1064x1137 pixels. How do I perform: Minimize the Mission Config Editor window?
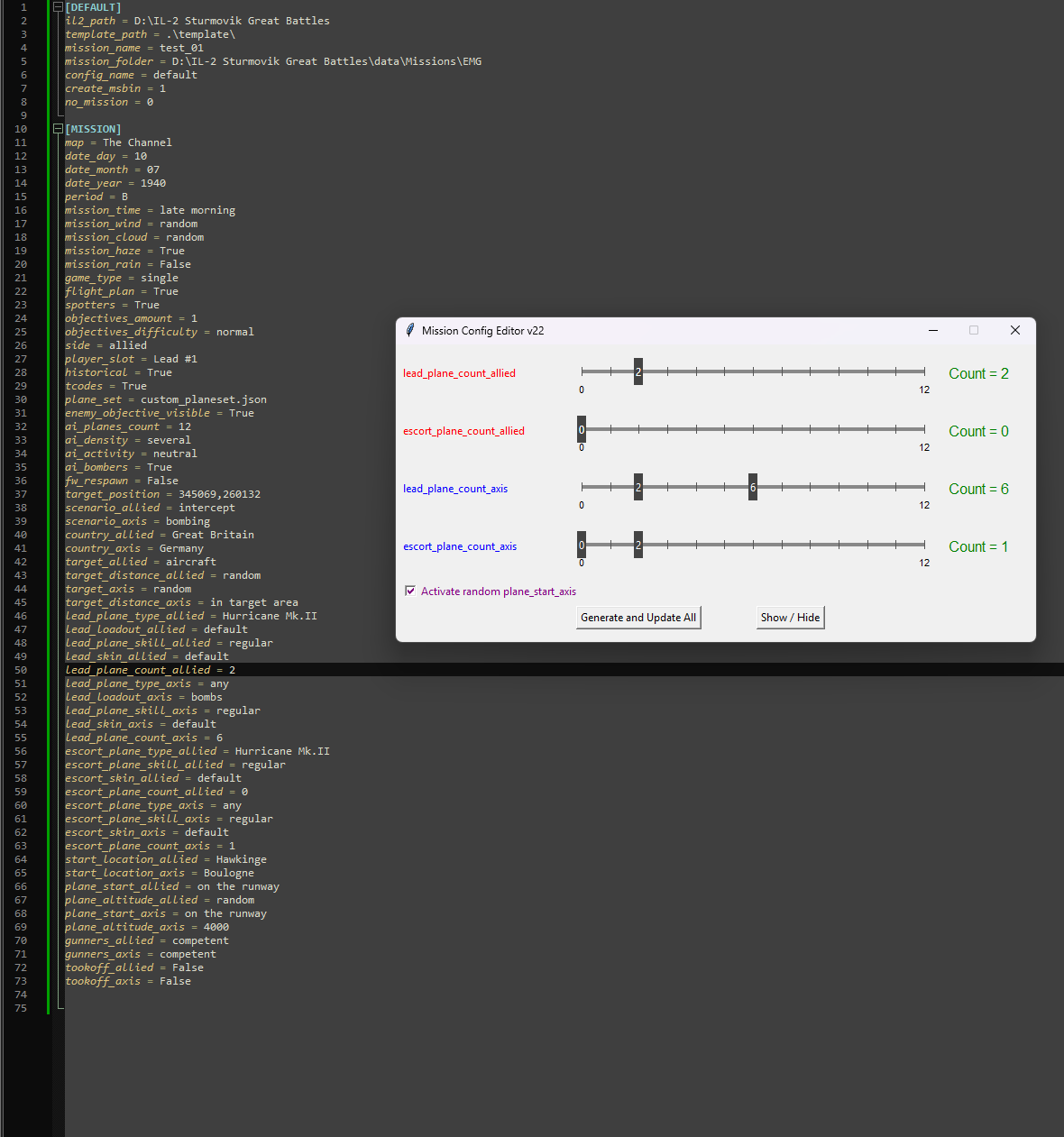(933, 330)
